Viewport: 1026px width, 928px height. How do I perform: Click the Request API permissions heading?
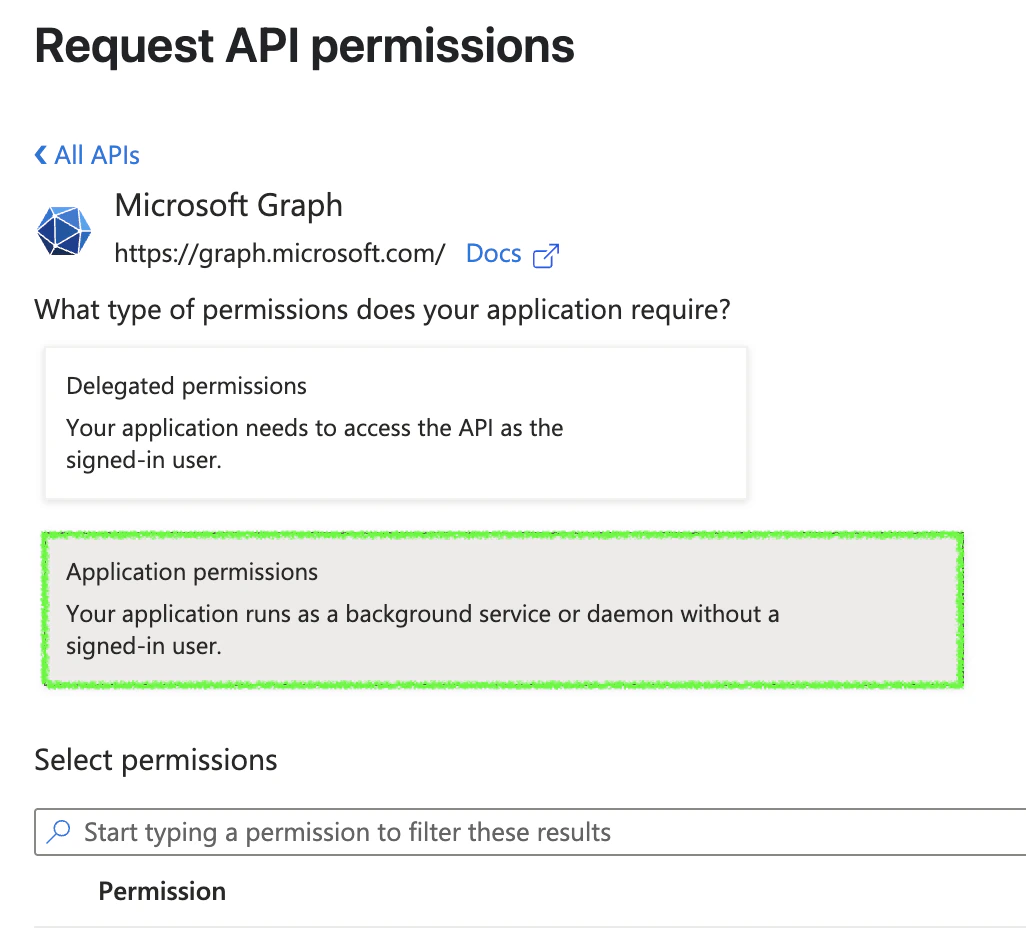pos(305,45)
